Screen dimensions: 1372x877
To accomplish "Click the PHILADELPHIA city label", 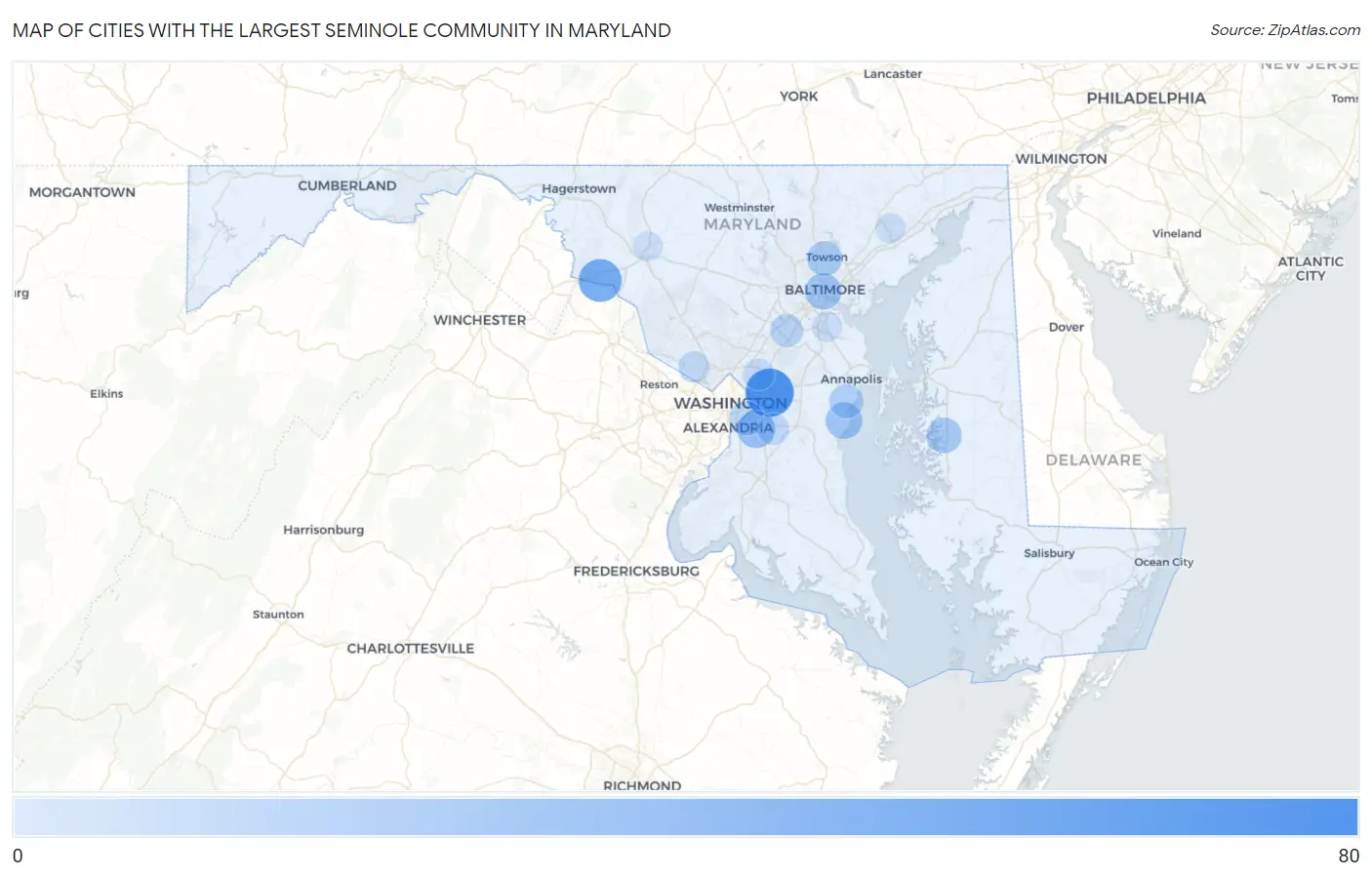I will [x=1146, y=99].
